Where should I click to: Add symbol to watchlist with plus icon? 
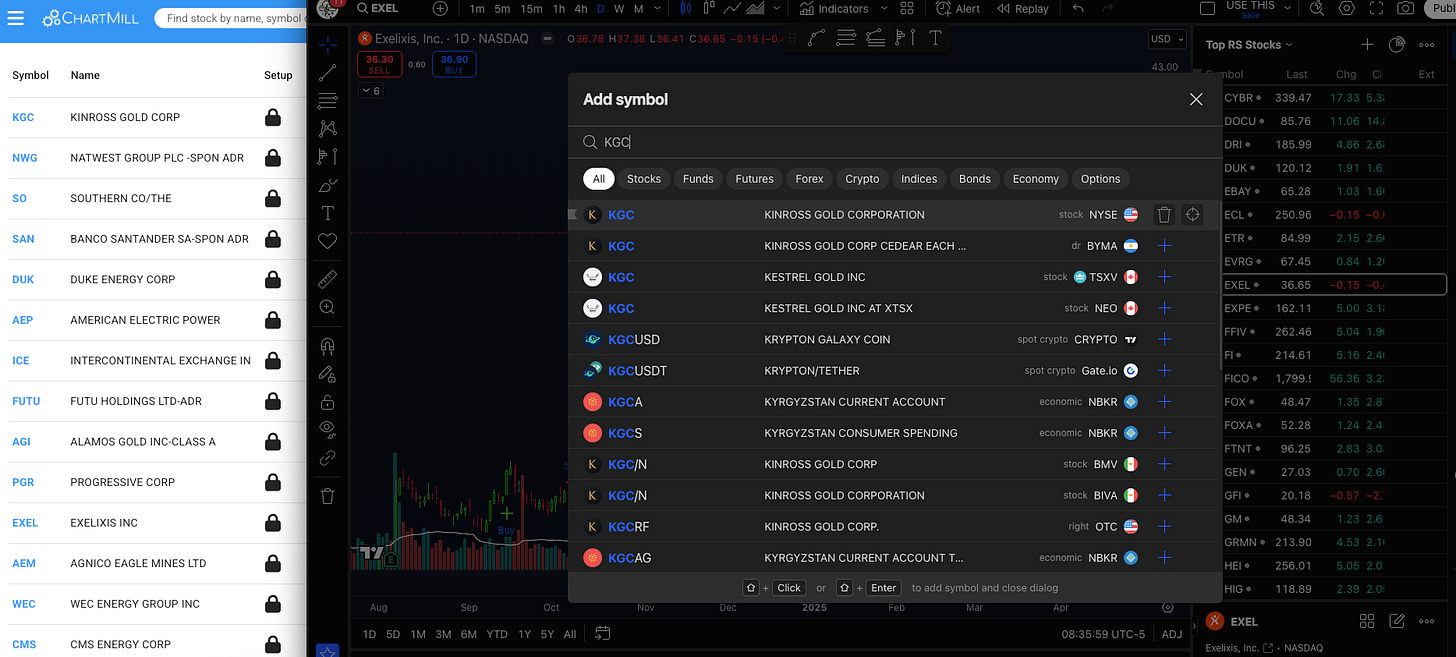pyautogui.click(x=1367, y=45)
